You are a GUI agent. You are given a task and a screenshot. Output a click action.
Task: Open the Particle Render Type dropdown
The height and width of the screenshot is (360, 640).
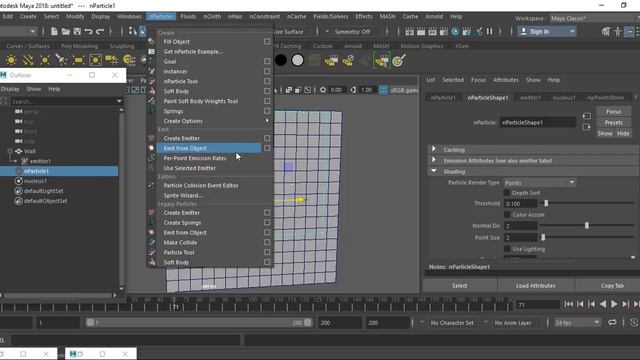[540, 182]
